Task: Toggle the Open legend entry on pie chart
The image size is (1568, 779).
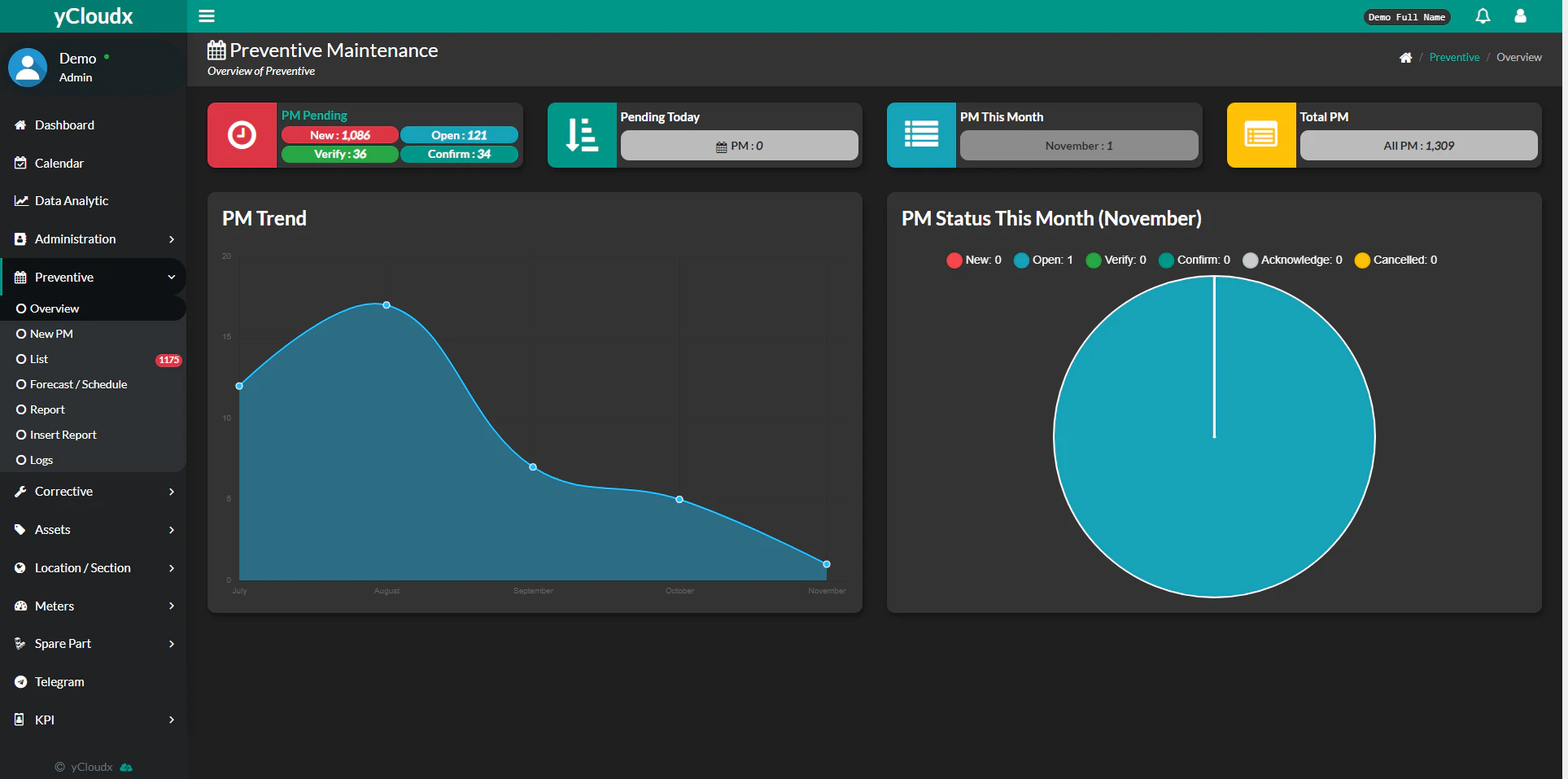Action: click(x=1043, y=260)
